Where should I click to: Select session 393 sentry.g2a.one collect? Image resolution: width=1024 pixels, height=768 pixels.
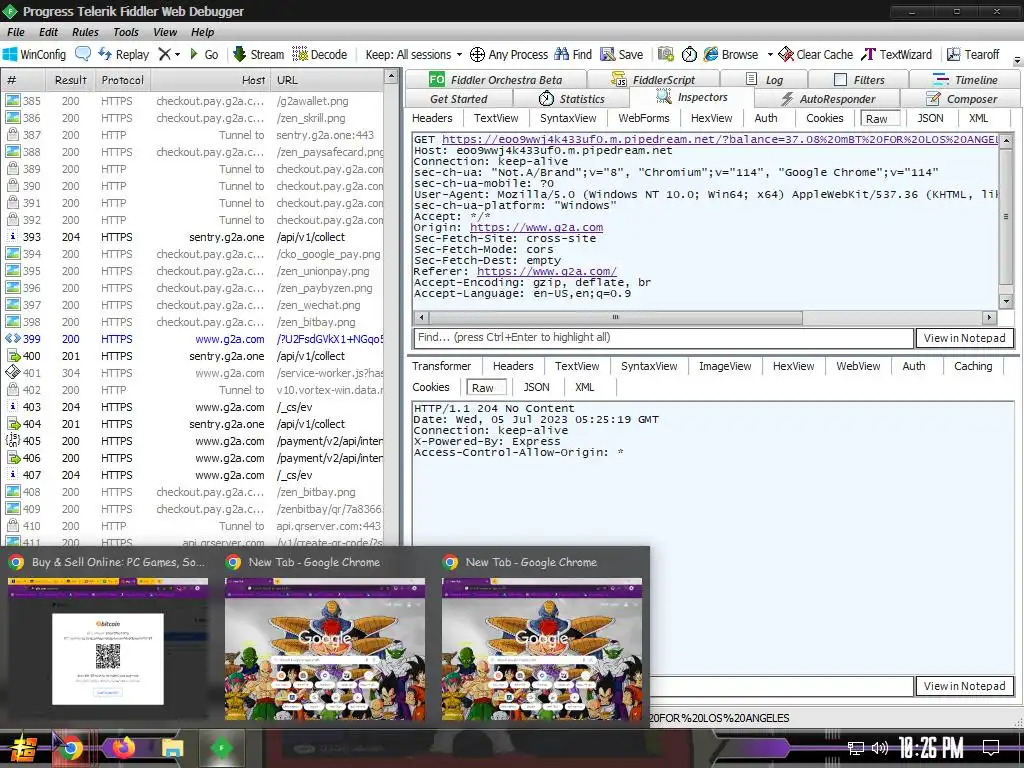point(193,237)
